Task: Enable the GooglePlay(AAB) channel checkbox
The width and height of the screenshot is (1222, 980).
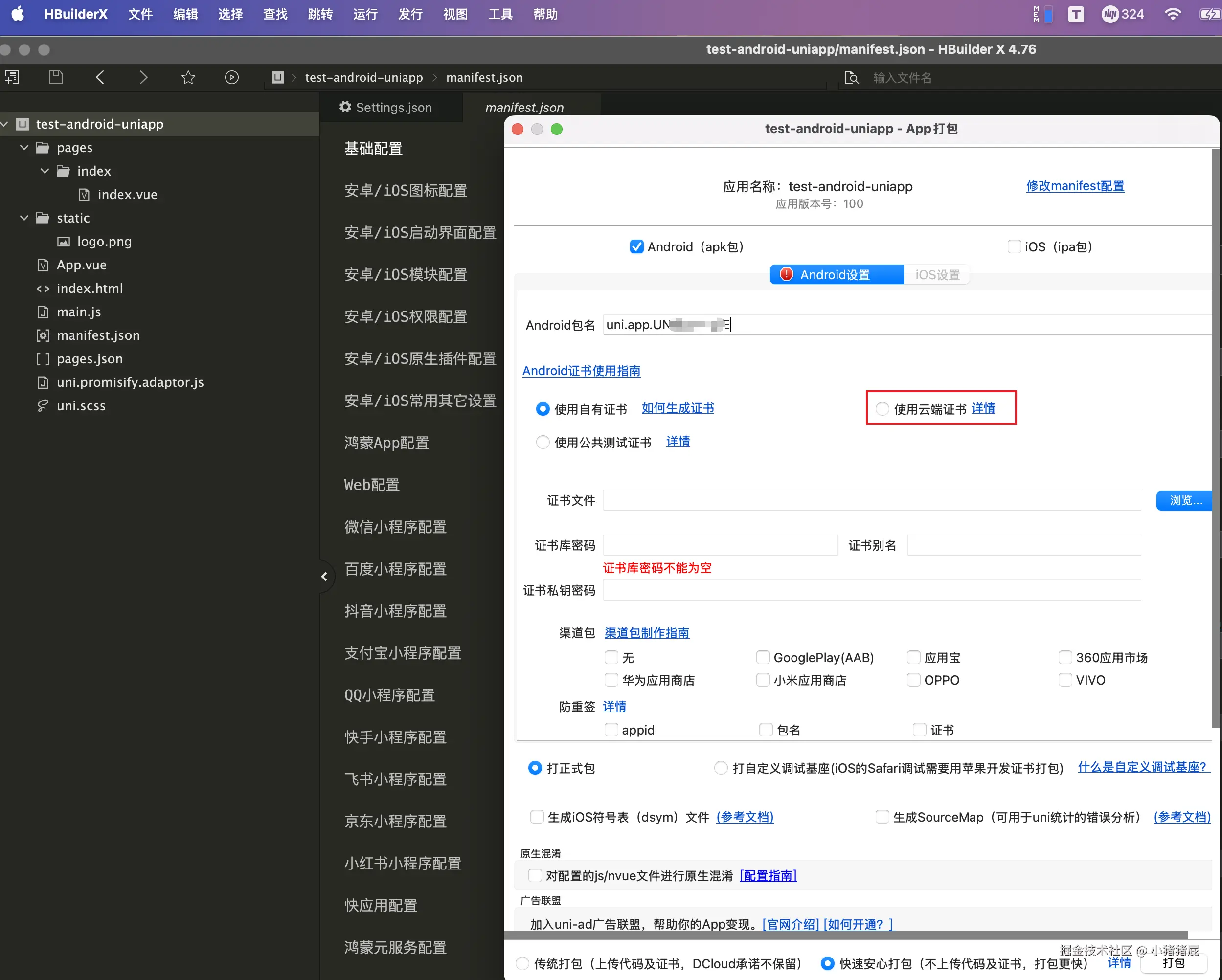Action: (763, 657)
